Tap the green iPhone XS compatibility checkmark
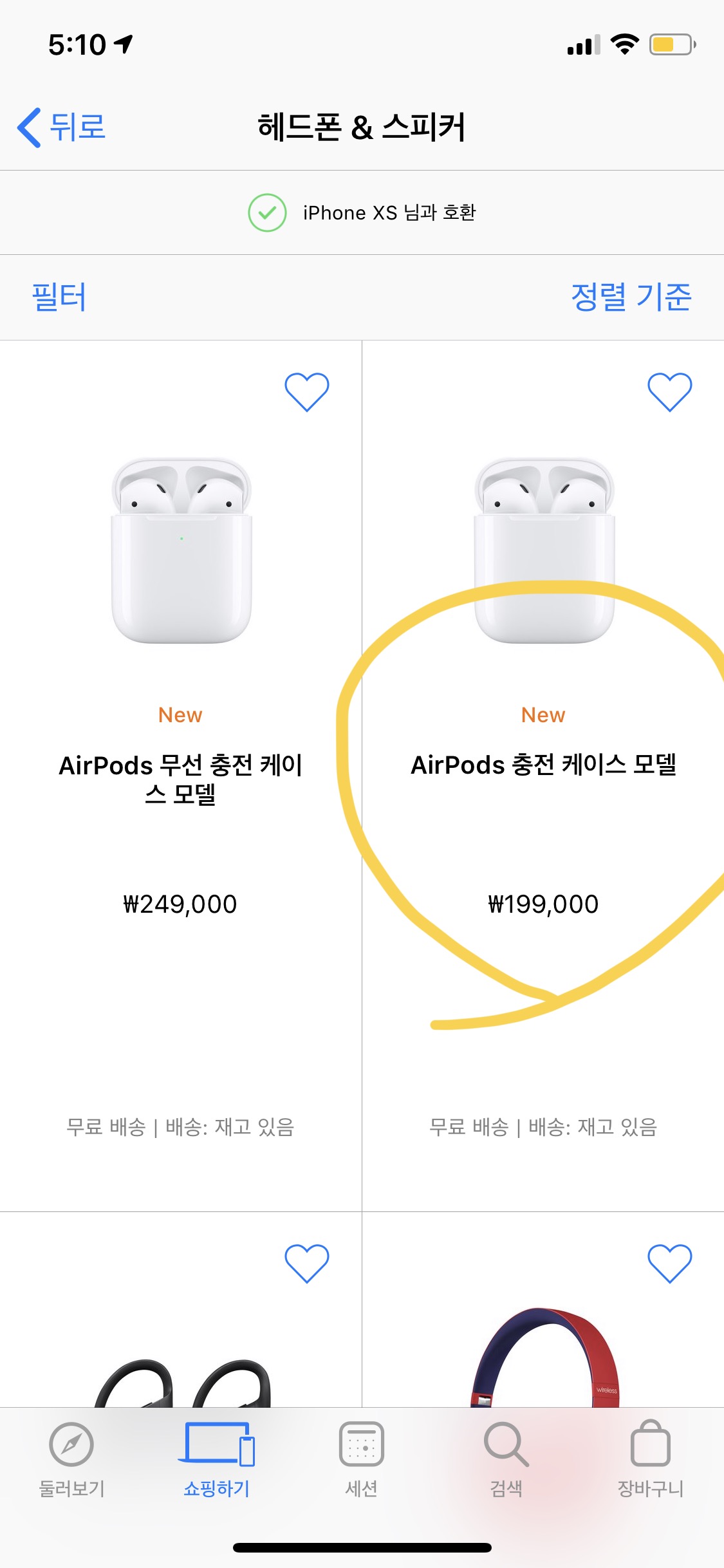Image resolution: width=724 pixels, height=1568 pixels. click(267, 212)
